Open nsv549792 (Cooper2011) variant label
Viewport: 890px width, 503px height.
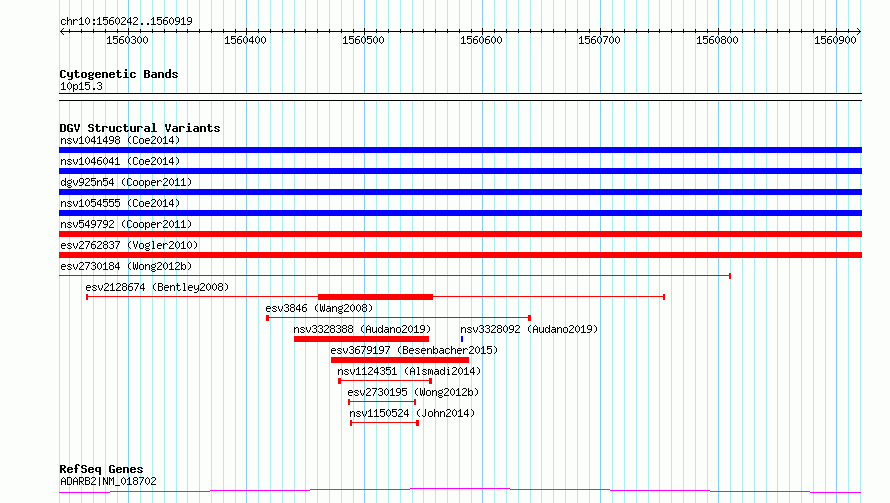(x=126, y=224)
